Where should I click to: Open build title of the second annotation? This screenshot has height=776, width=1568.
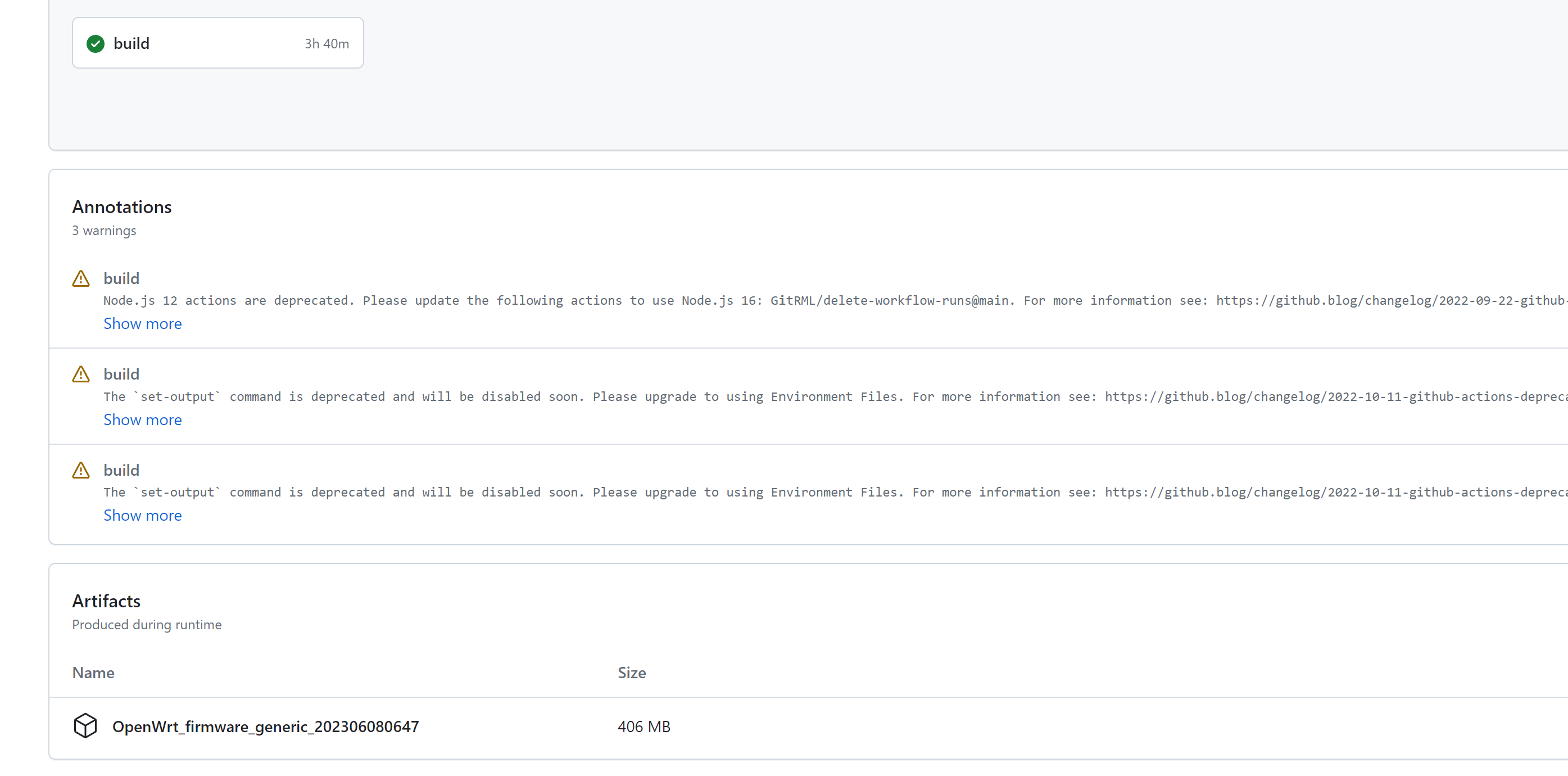121,374
